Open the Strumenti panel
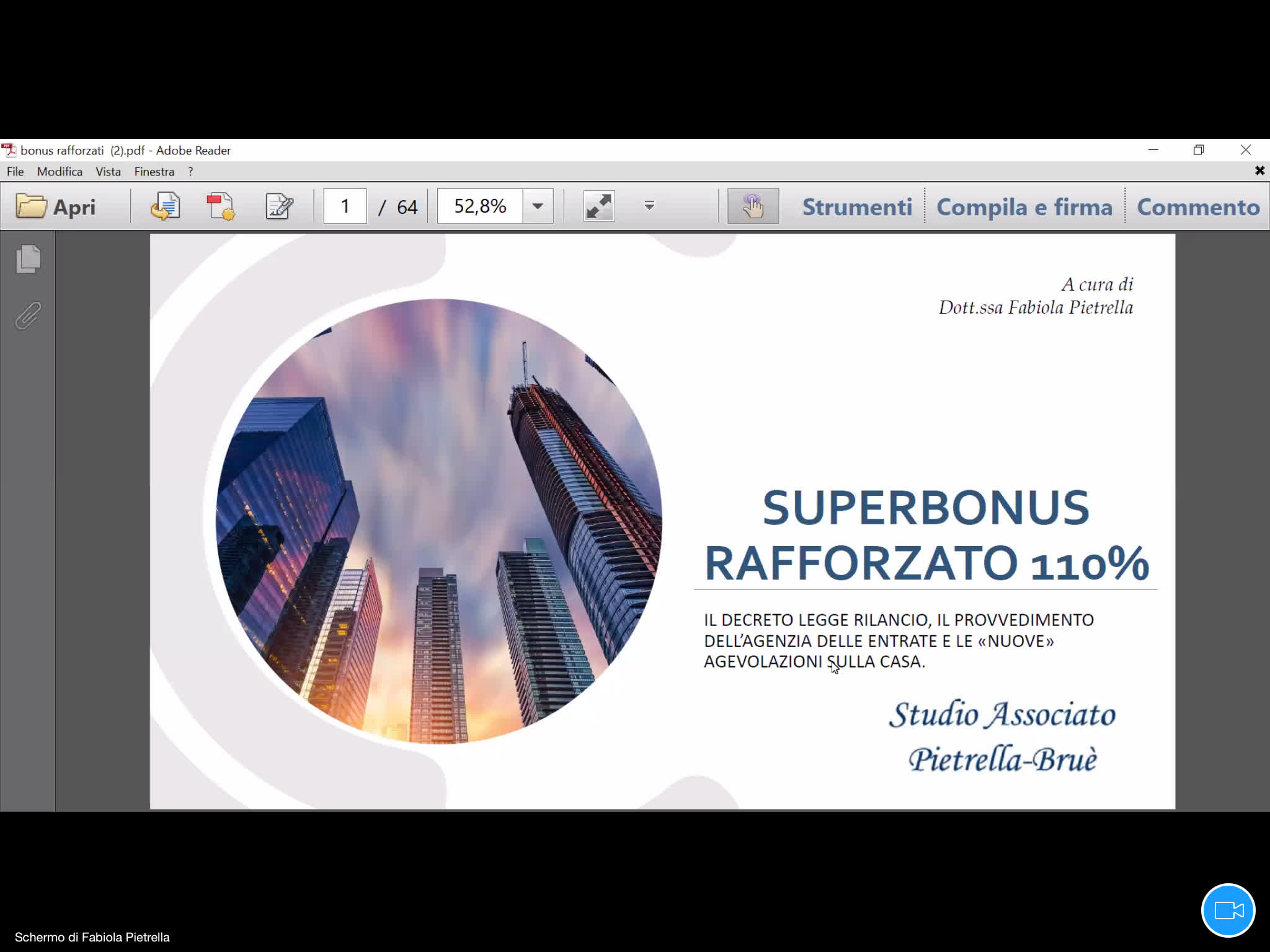 857,207
